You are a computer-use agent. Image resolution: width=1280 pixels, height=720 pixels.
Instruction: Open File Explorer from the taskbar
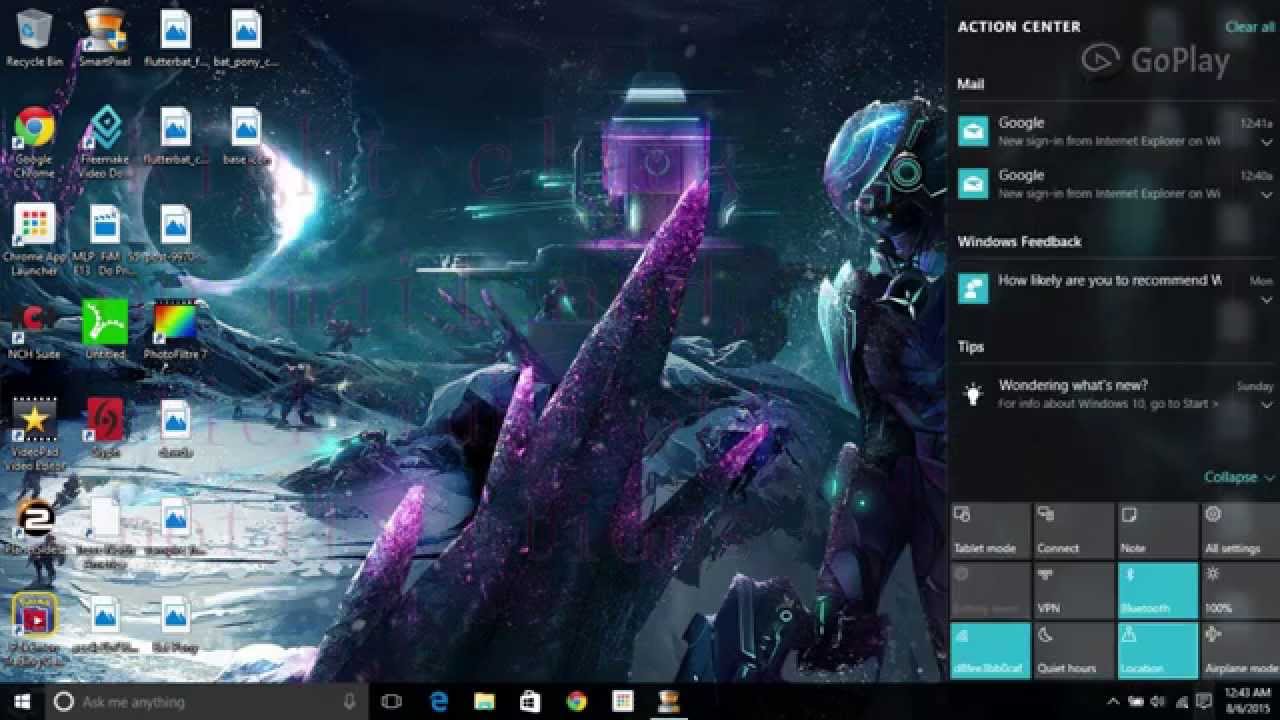(x=484, y=701)
